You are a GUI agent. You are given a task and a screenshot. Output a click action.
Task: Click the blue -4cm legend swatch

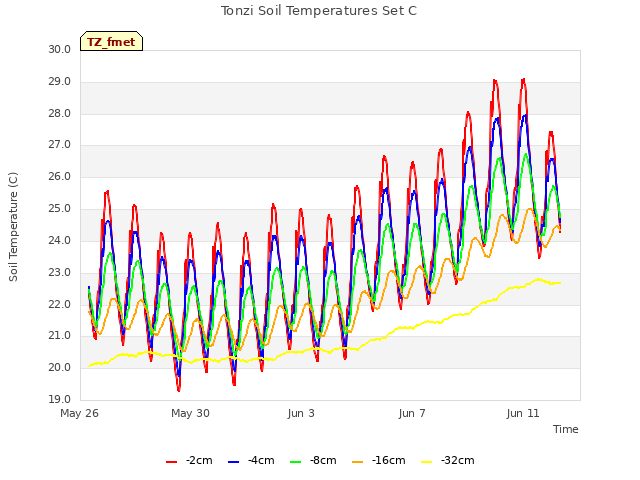(233, 462)
